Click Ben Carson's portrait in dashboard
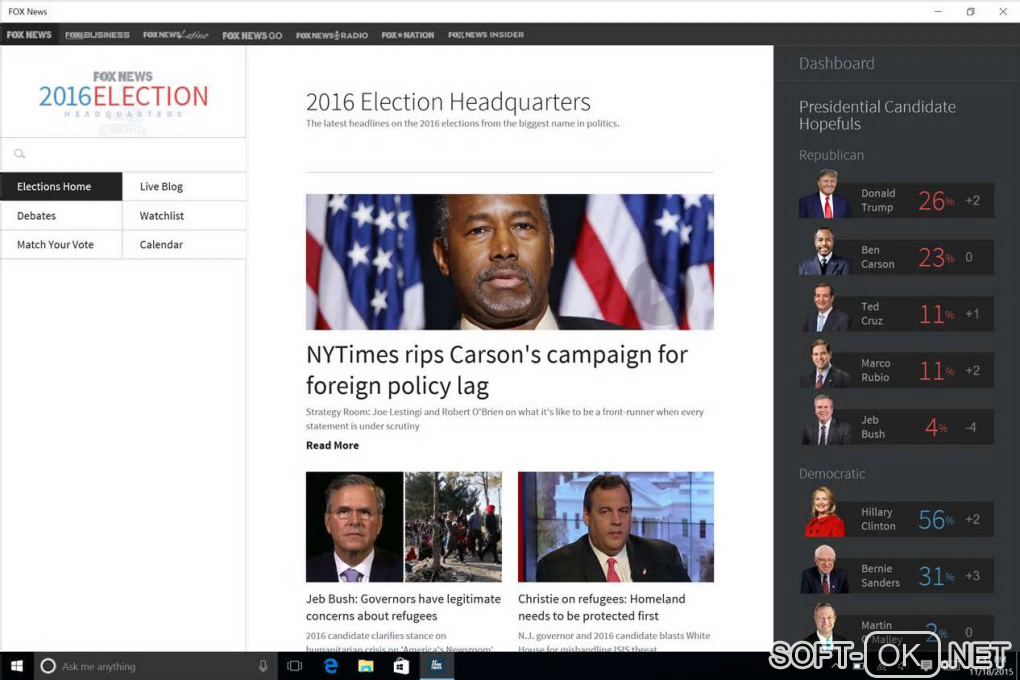Image resolution: width=1020 pixels, height=680 pixels. tap(825, 251)
